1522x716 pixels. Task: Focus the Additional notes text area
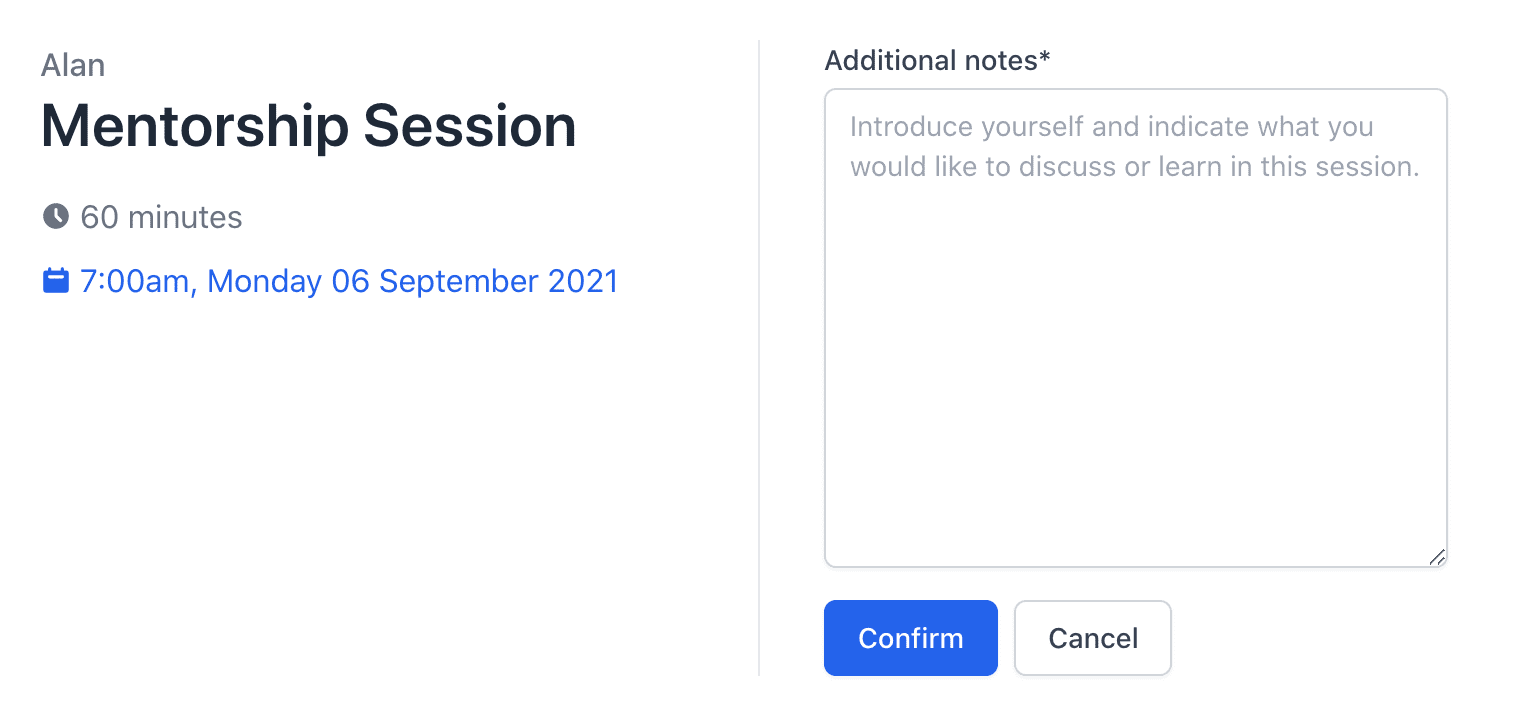[1135, 328]
